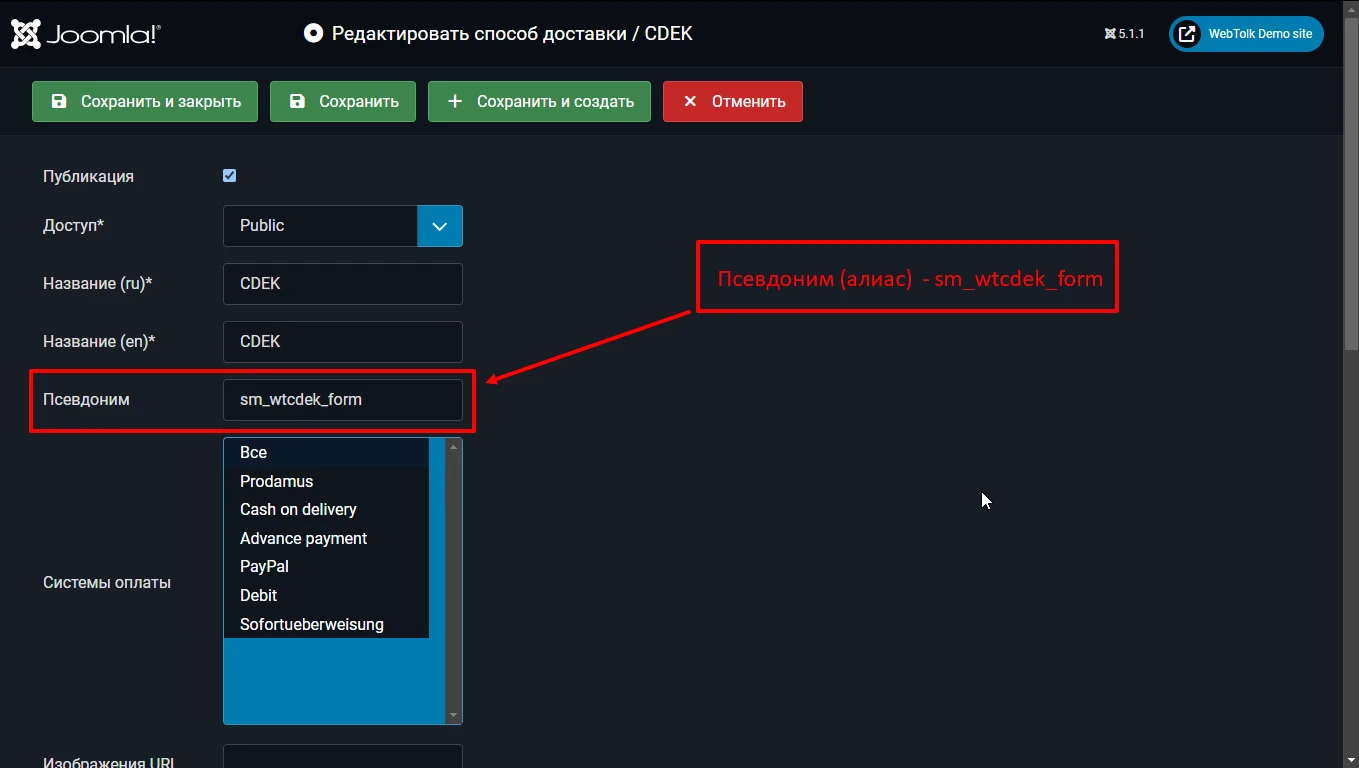The height and width of the screenshot is (768, 1359).
Task: Click the Название (en) input field
Action: [343, 342]
